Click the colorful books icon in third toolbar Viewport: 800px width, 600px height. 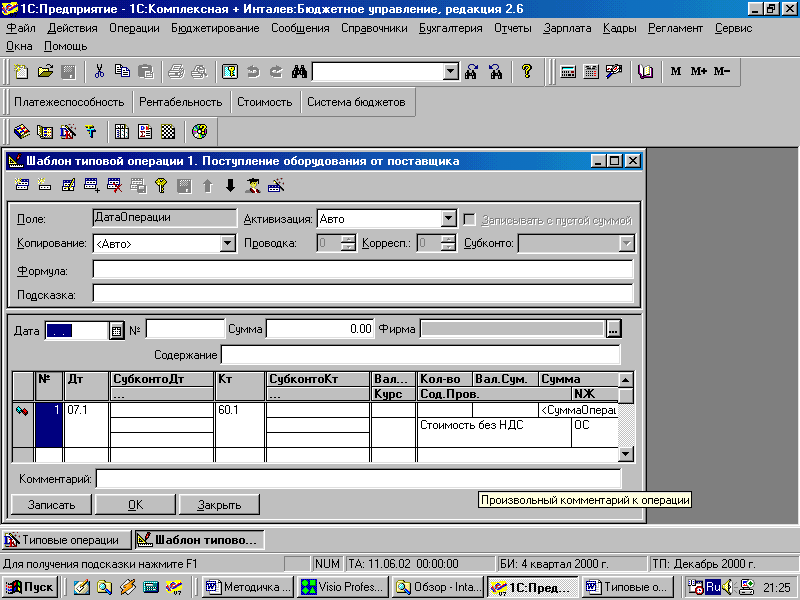21,132
